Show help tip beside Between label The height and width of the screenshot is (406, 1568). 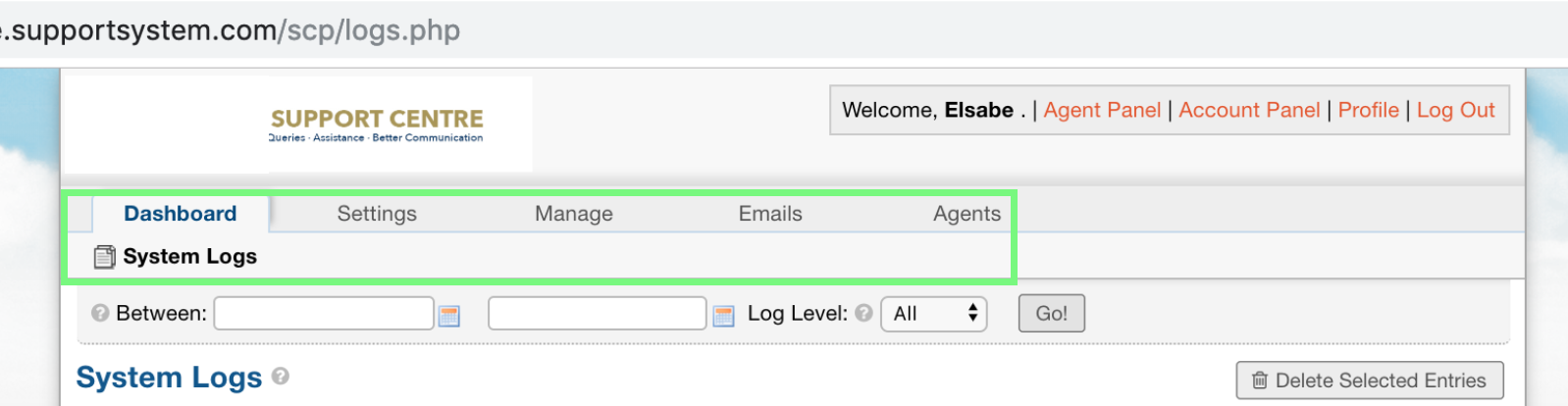click(99, 313)
